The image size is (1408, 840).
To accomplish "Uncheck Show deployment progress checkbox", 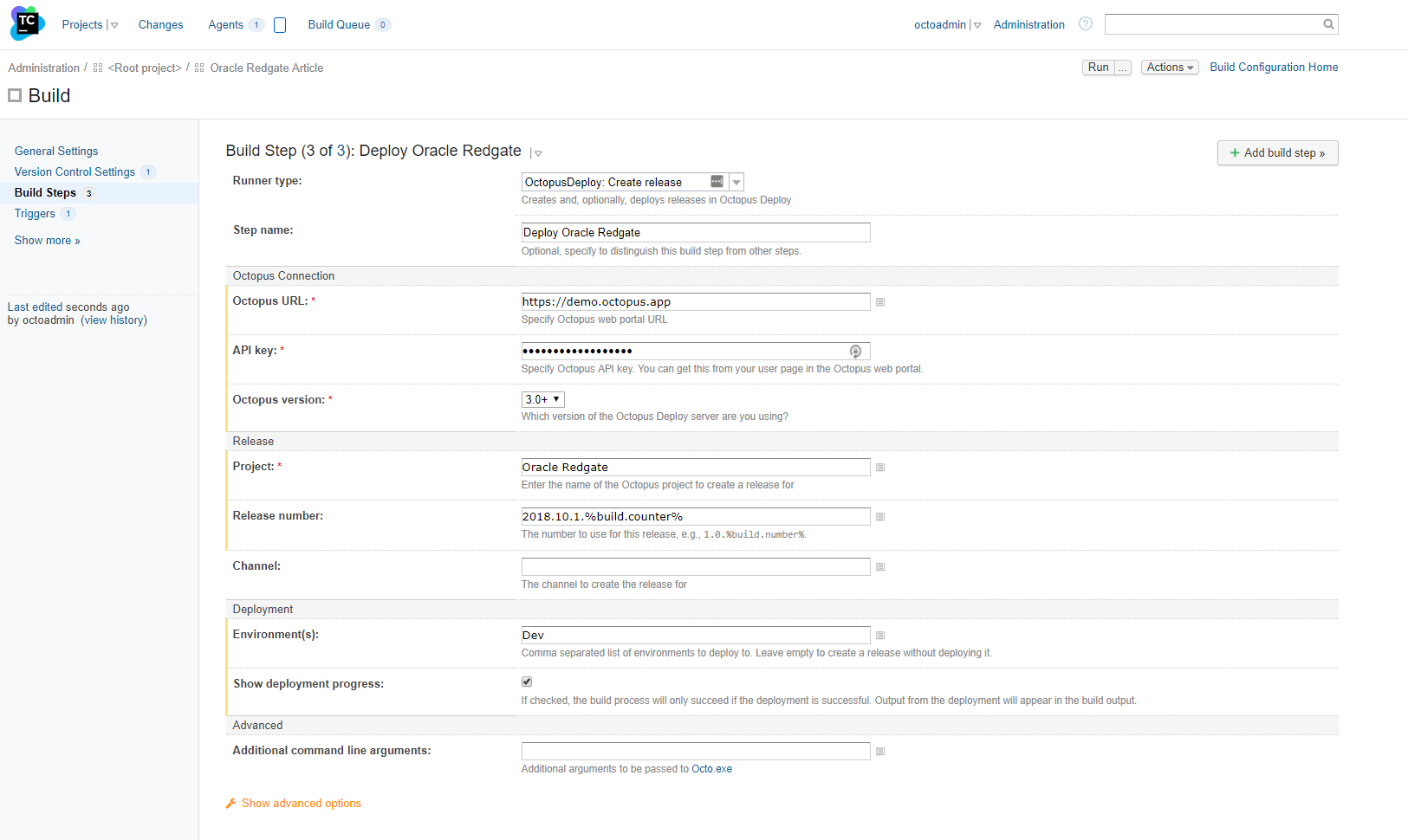I will (527, 682).
